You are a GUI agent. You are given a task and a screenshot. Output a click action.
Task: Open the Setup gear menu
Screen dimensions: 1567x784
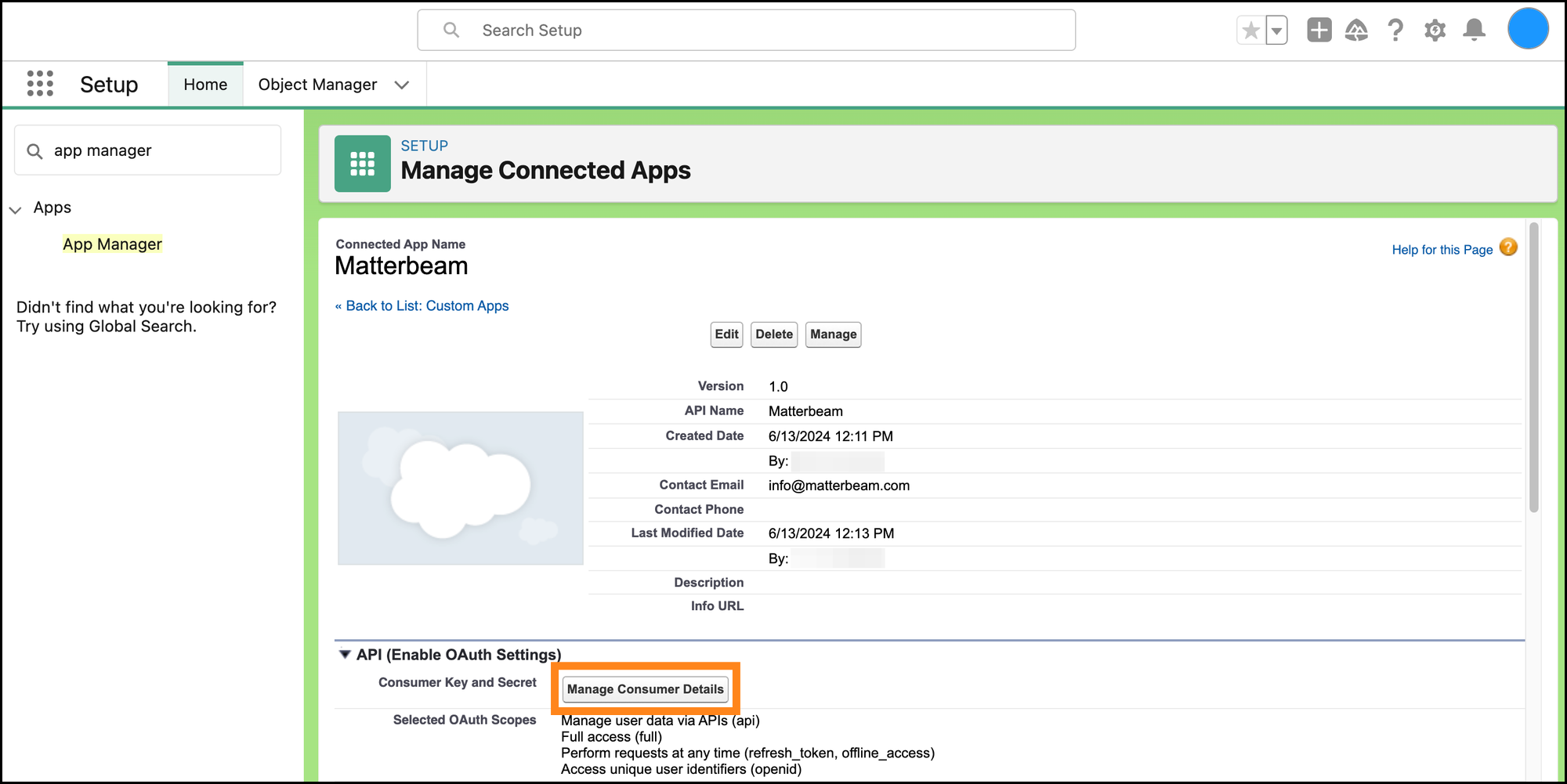pos(1435,31)
